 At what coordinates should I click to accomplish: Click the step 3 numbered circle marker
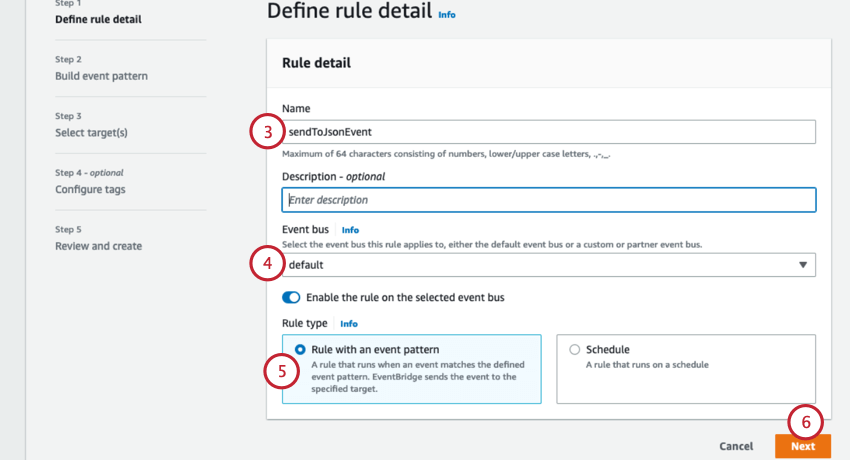coord(266,131)
